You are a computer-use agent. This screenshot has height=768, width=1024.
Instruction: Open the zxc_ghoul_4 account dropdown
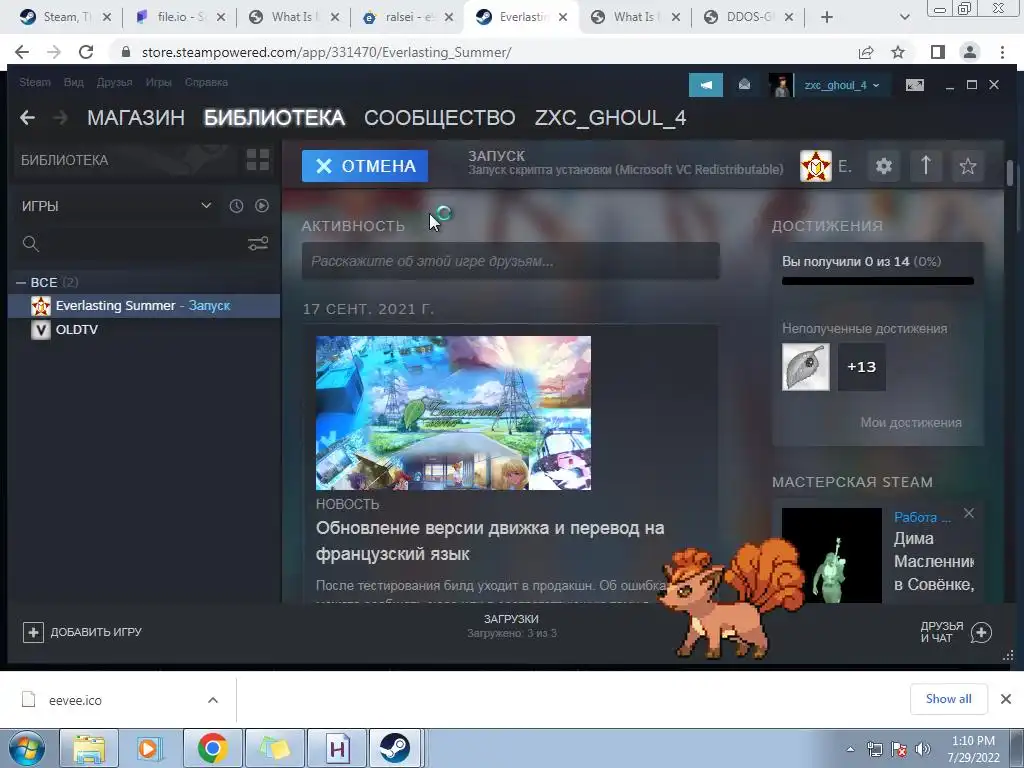[842, 85]
